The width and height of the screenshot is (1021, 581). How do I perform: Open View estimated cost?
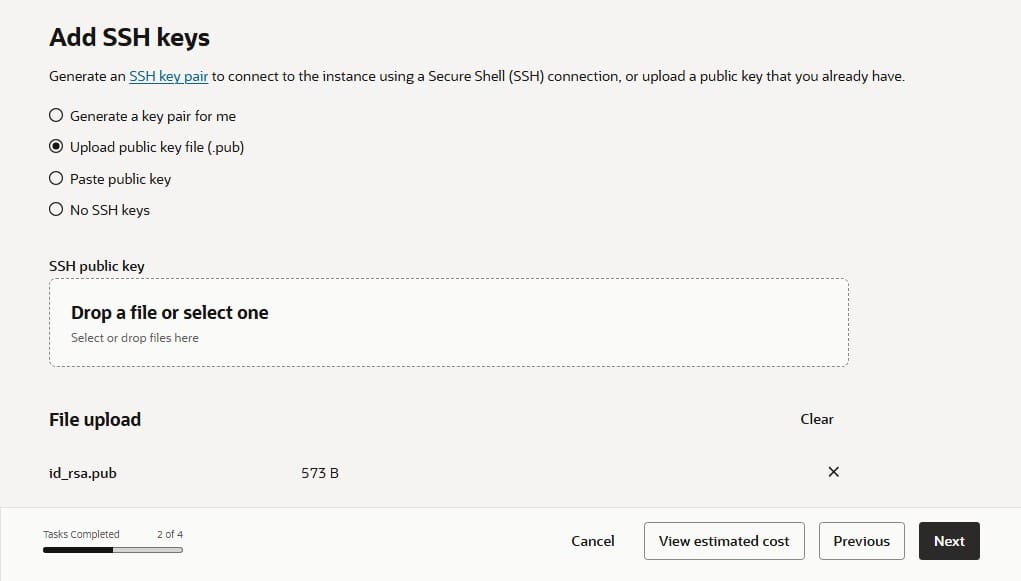coord(724,541)
